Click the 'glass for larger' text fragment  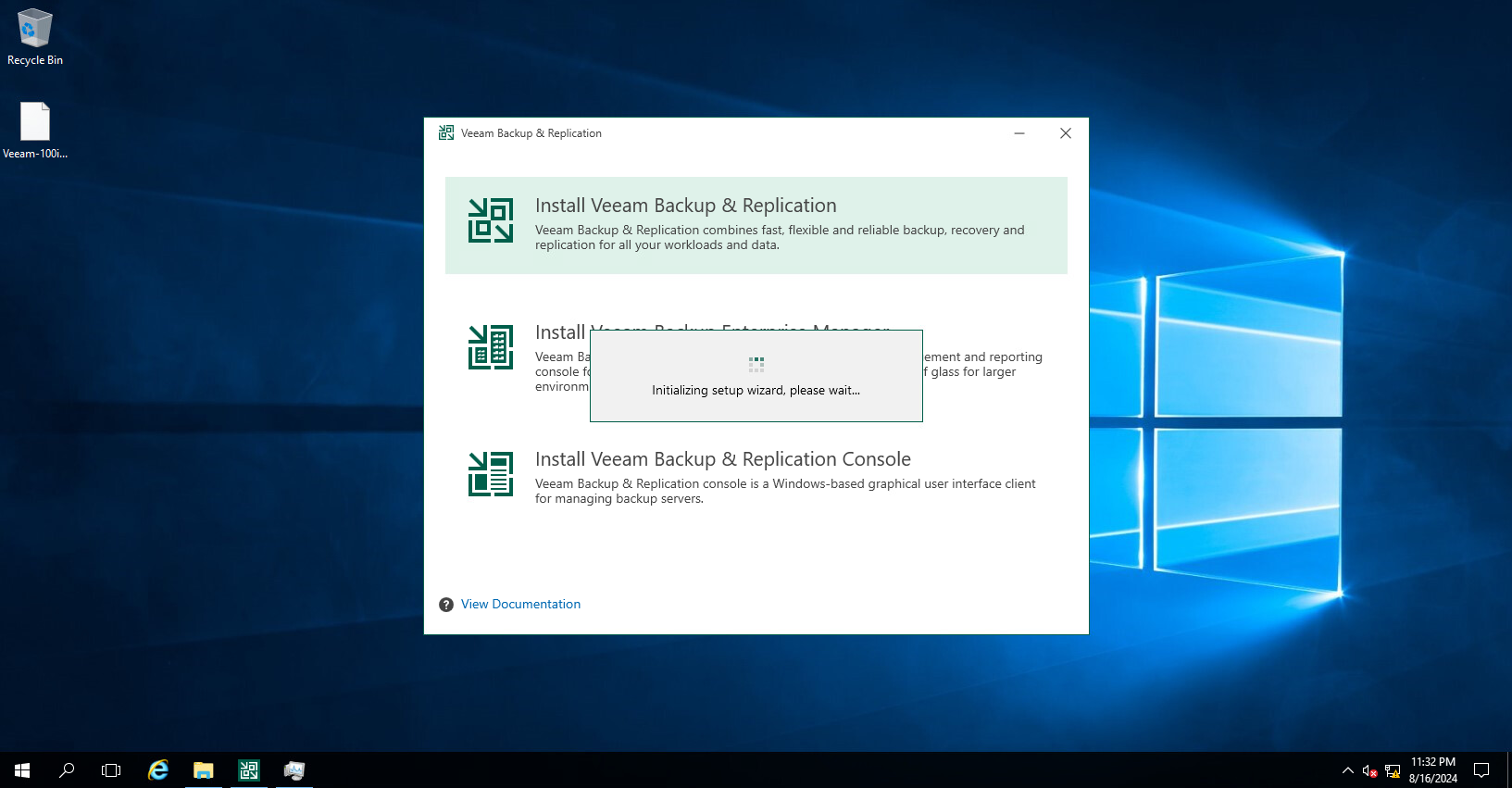973,372
